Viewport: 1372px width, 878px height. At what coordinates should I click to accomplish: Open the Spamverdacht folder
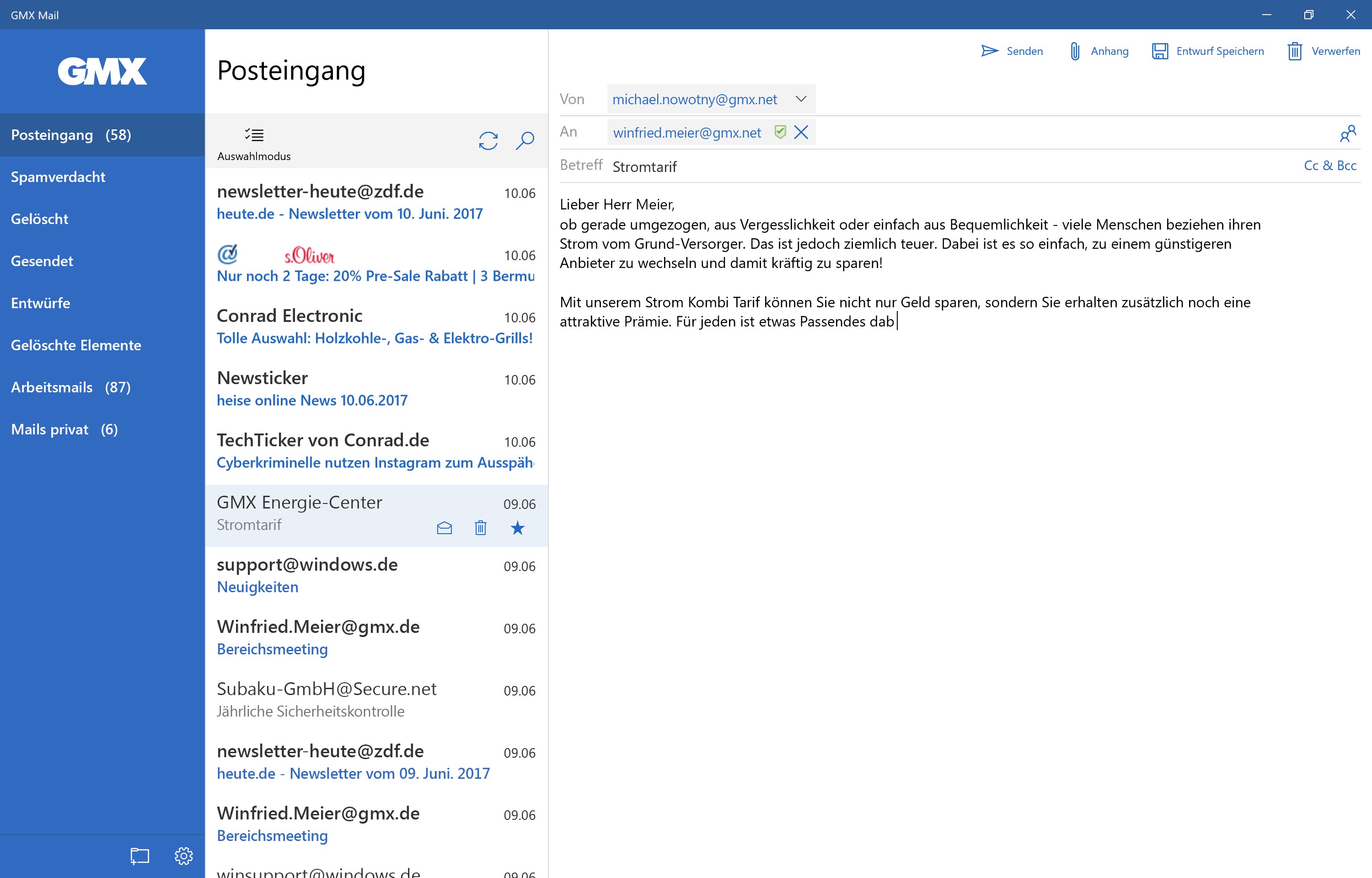58,177
